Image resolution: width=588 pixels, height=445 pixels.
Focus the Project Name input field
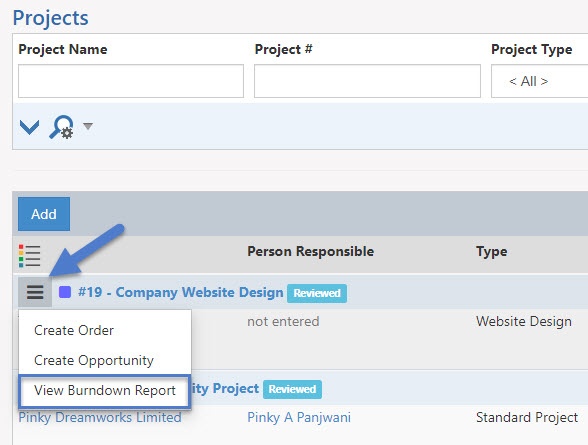point(131,81)
